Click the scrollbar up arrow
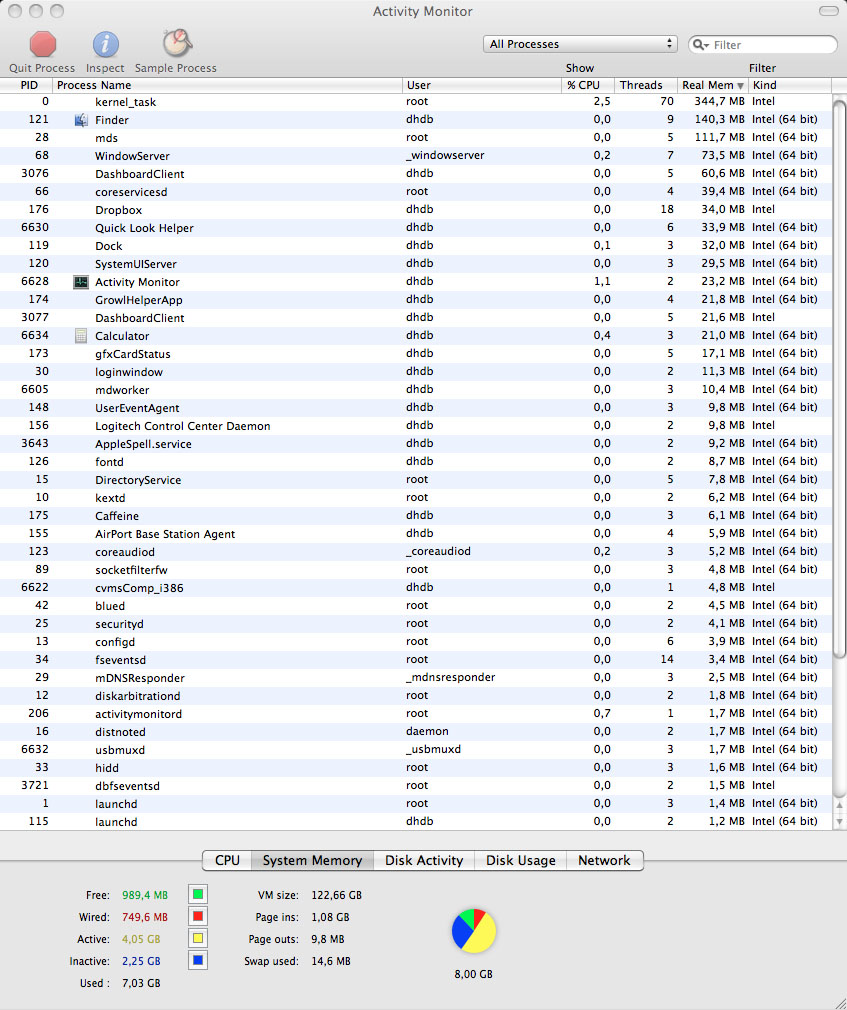 [839, 805]
